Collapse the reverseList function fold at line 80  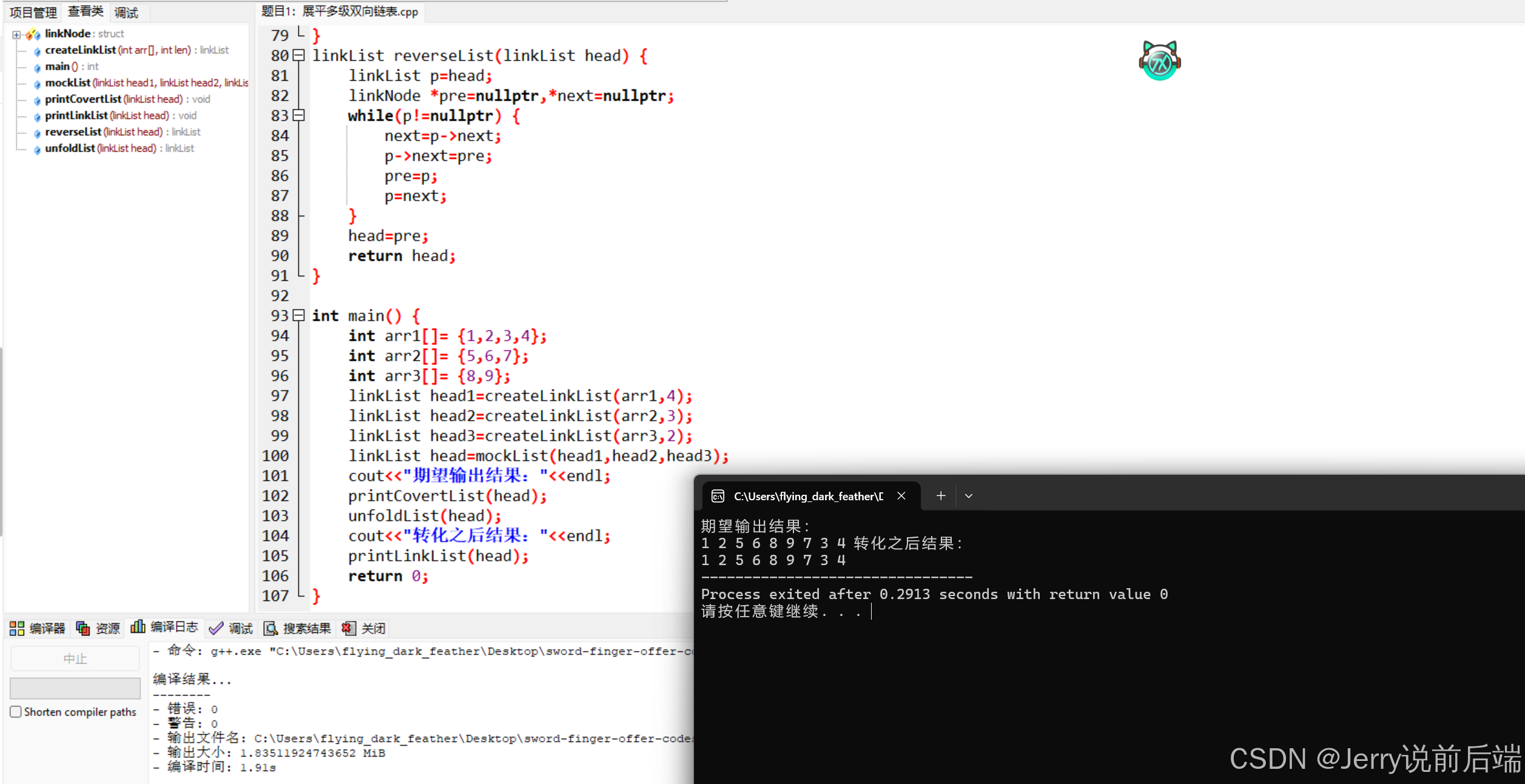[298, 56]
